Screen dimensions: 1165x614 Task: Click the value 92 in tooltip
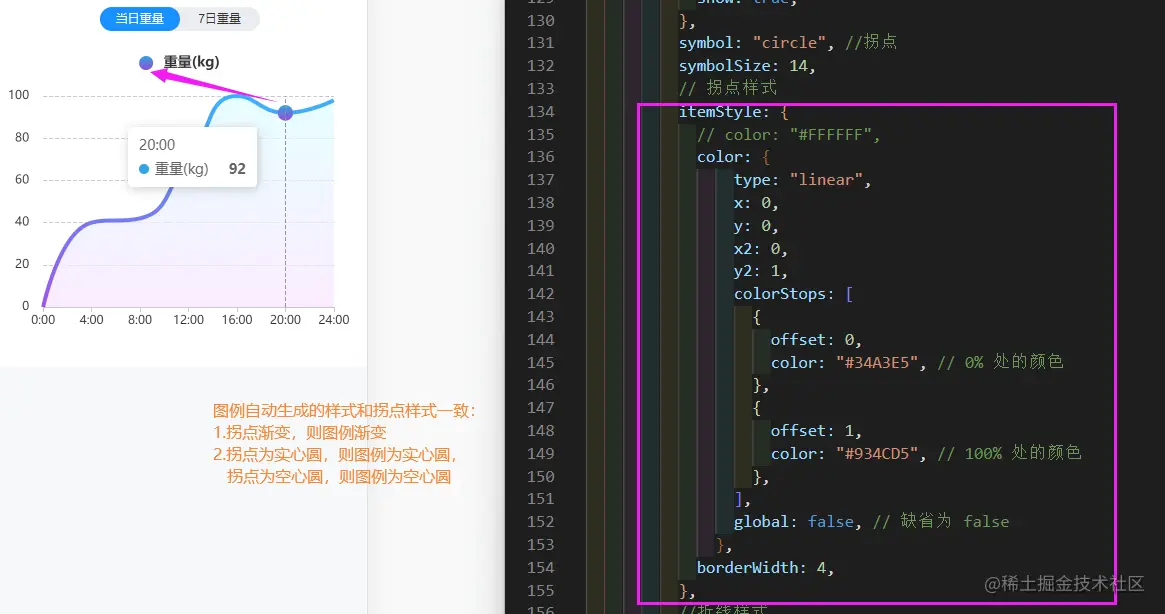[x=237, y=169]
